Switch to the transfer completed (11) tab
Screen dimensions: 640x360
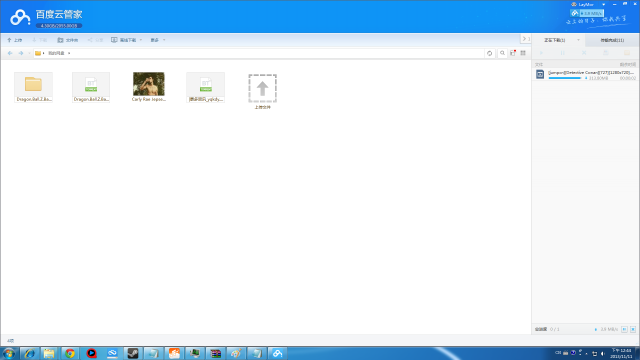612,40
